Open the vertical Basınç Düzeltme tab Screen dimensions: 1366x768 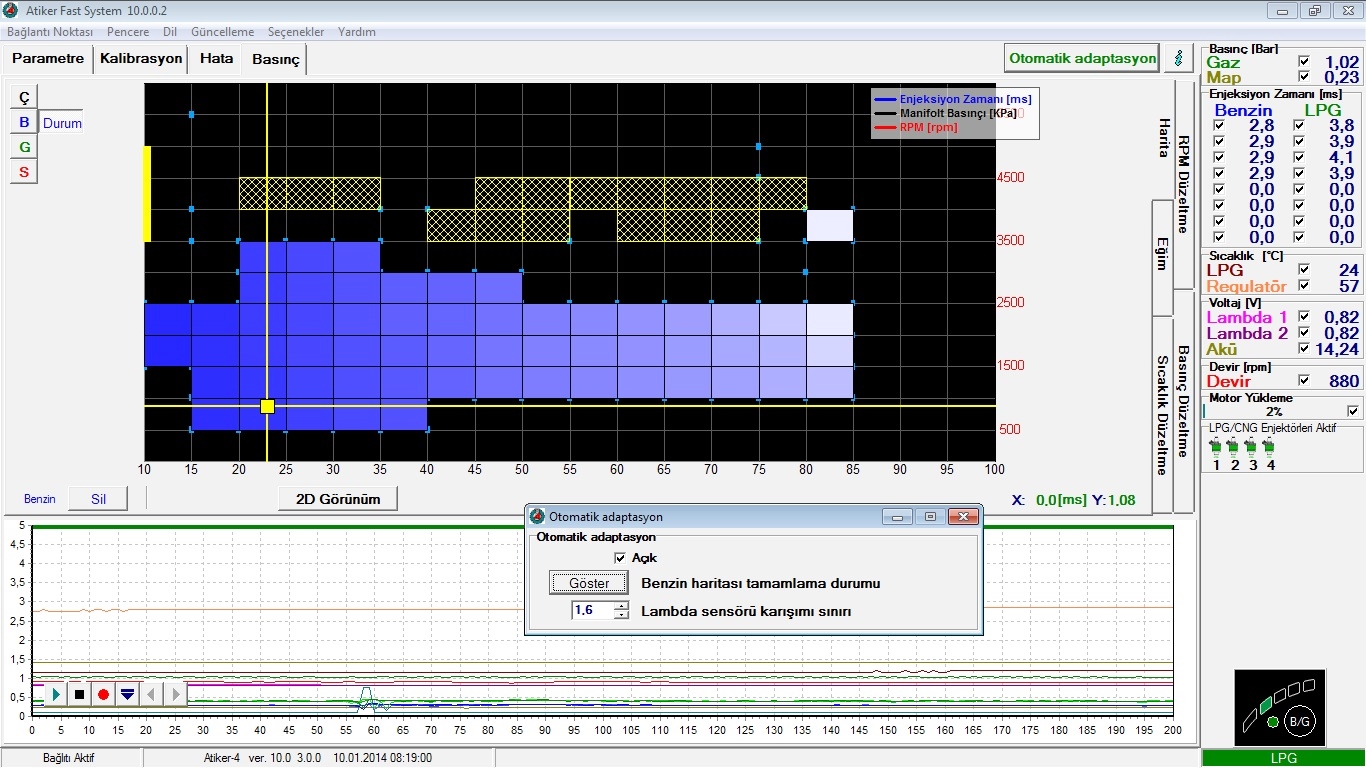1183,401
